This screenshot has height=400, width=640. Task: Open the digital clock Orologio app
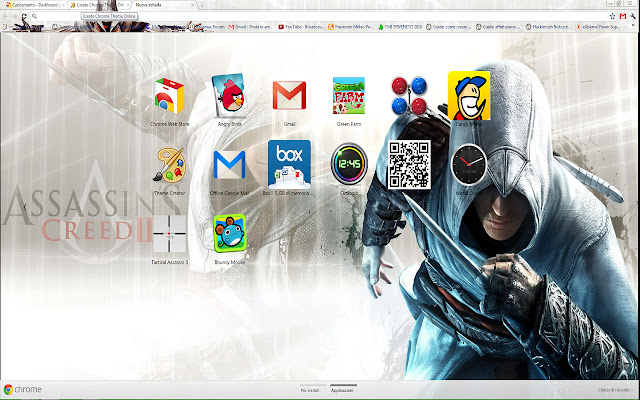[x=349, y=164]
